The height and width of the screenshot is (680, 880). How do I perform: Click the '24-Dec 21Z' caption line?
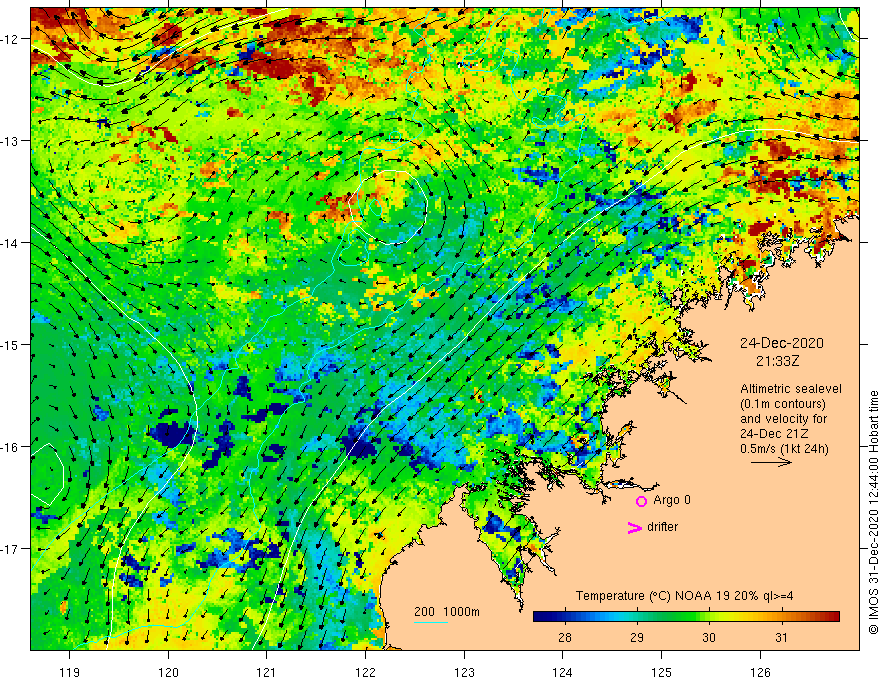[x=772, y=434]
